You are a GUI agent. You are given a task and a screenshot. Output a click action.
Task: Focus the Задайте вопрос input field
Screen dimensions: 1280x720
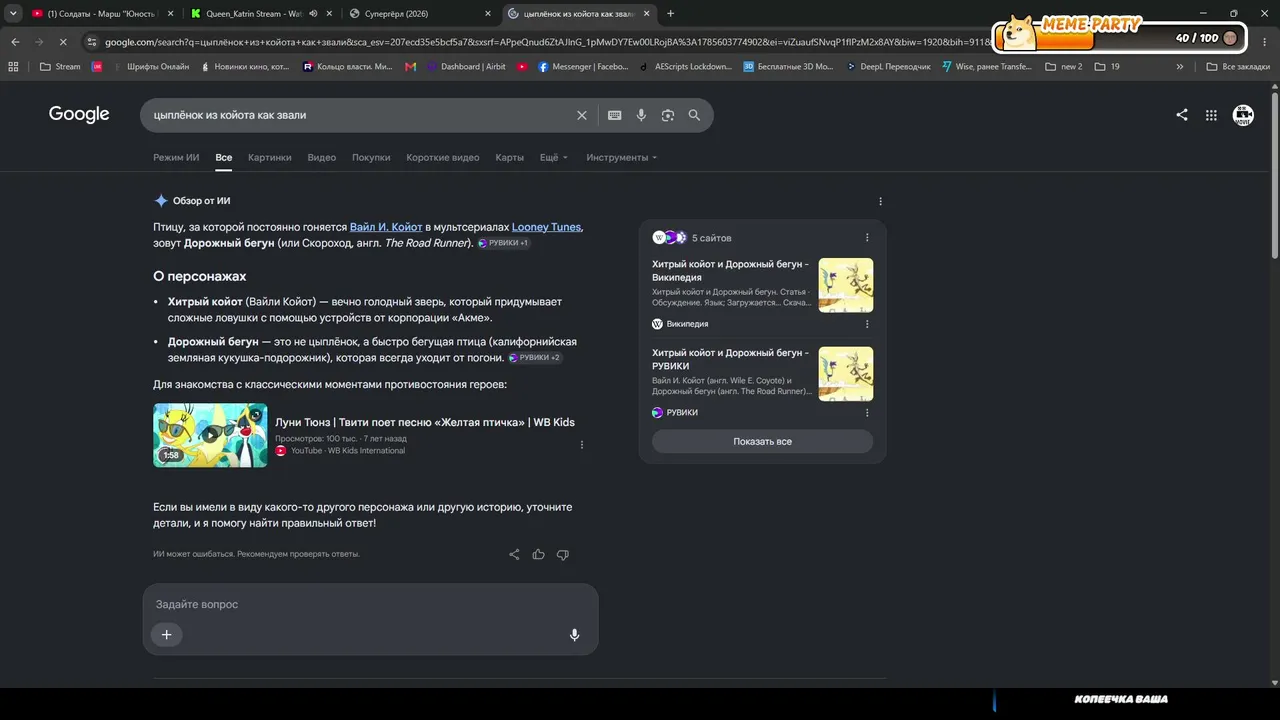coord(370,604)
